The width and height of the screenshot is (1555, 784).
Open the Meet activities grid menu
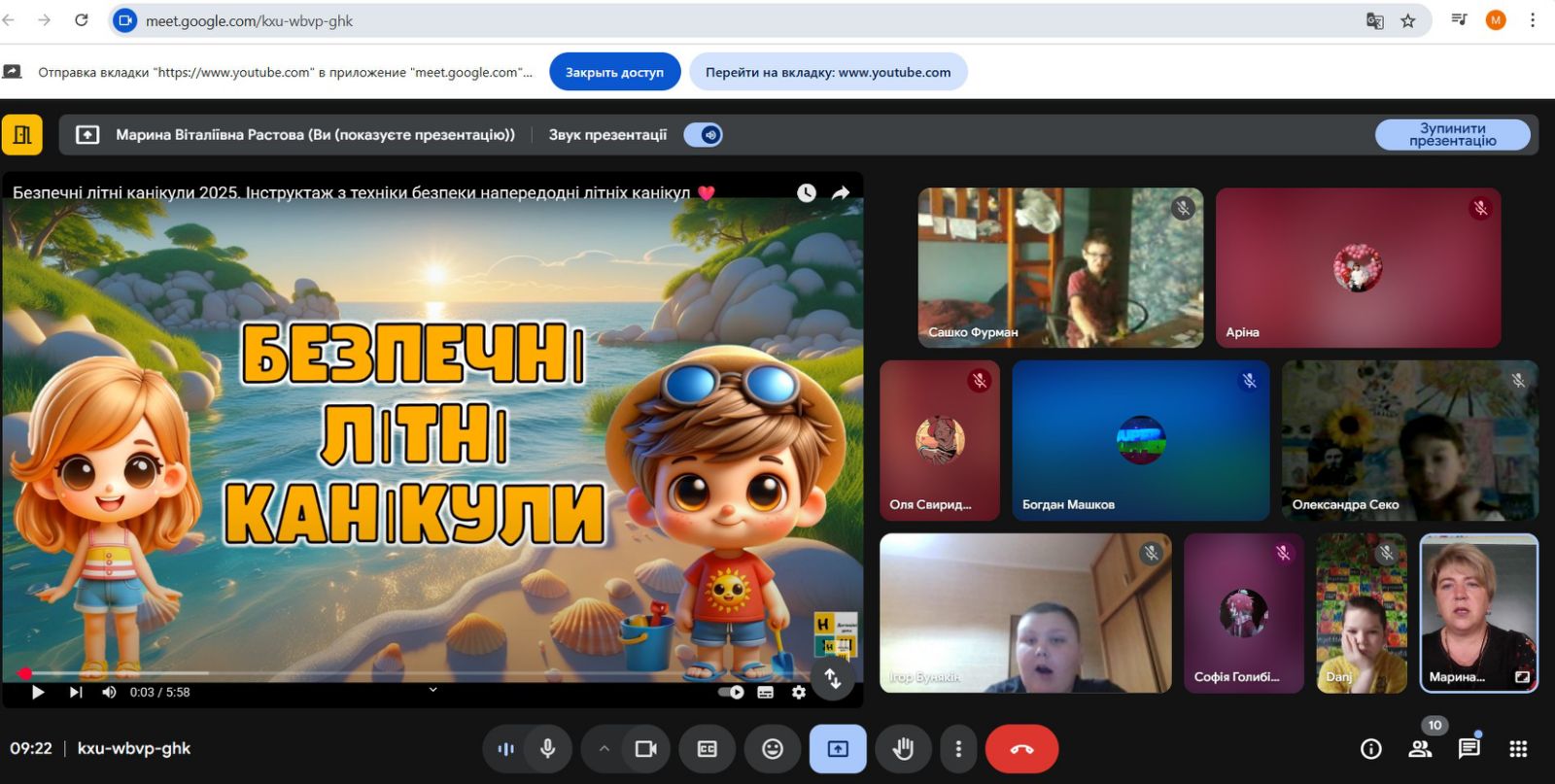1518,748
